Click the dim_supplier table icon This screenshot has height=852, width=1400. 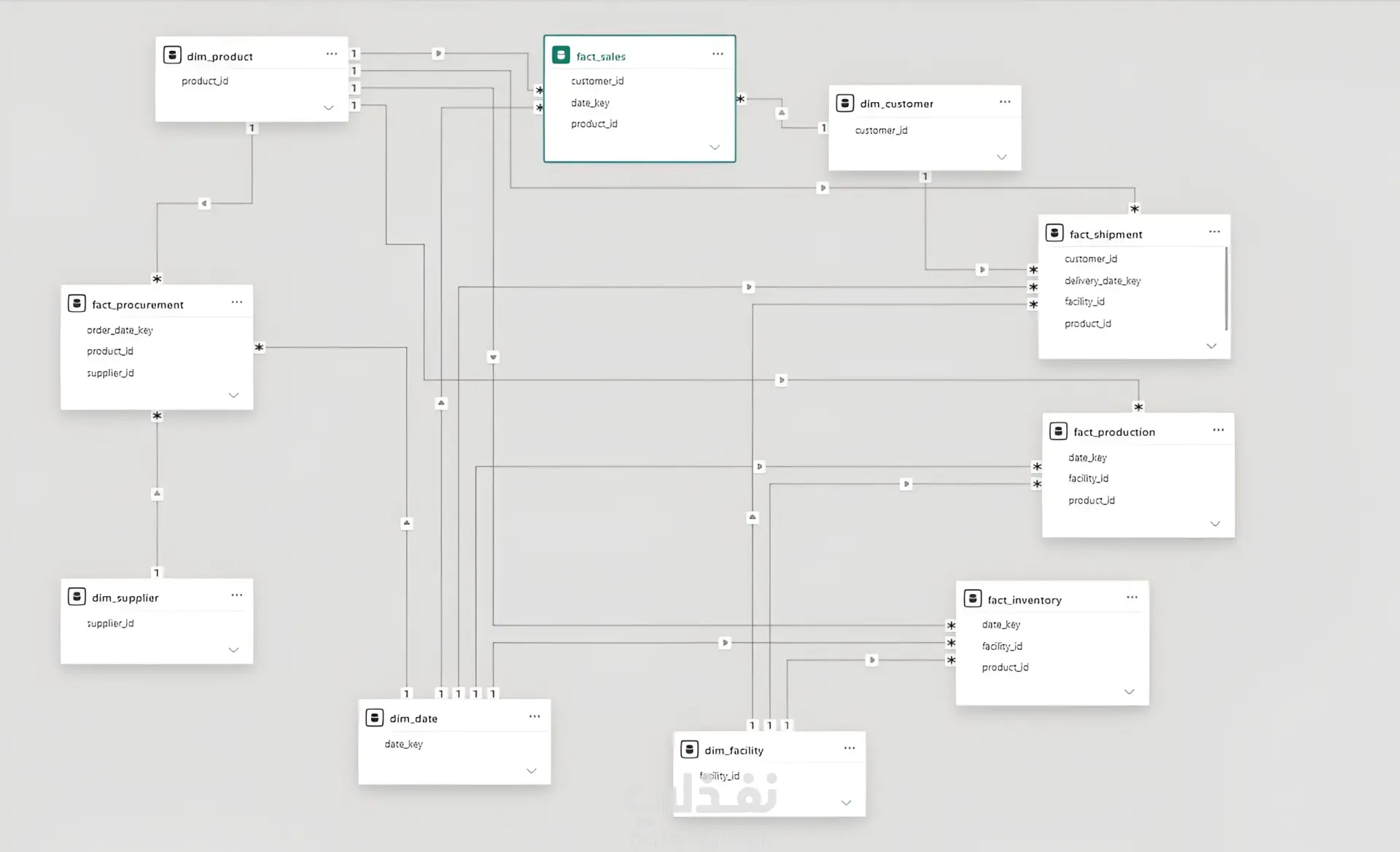(77, 597)
